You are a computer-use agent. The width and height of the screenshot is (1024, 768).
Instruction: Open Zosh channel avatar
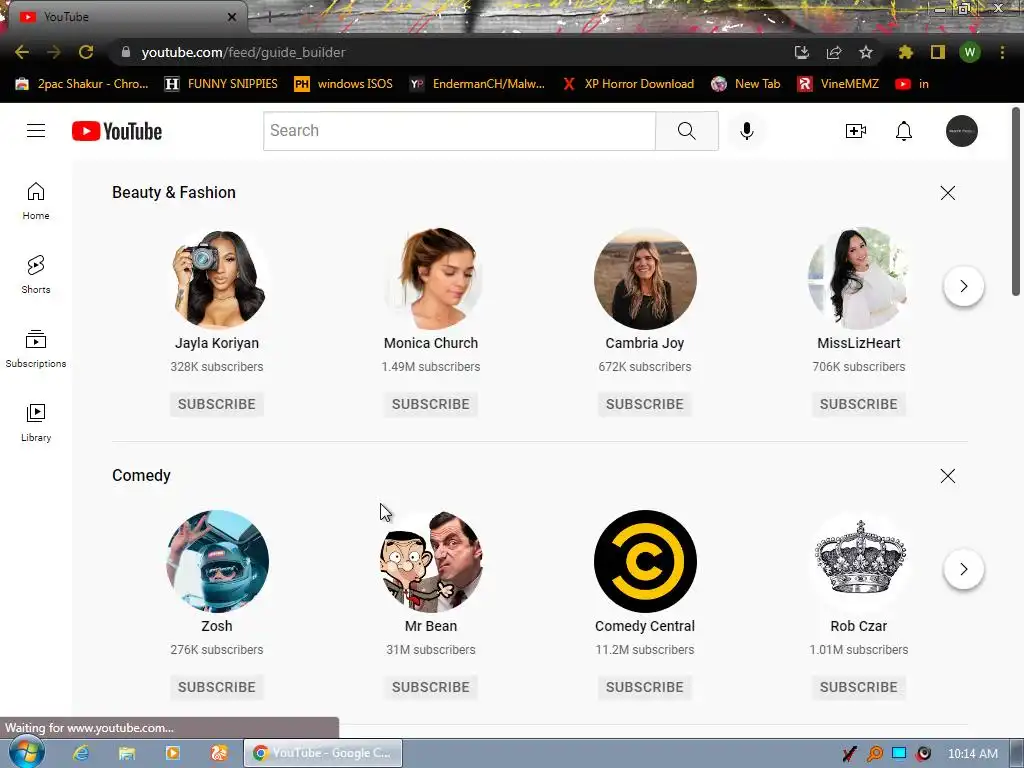(x=217, y=561)
